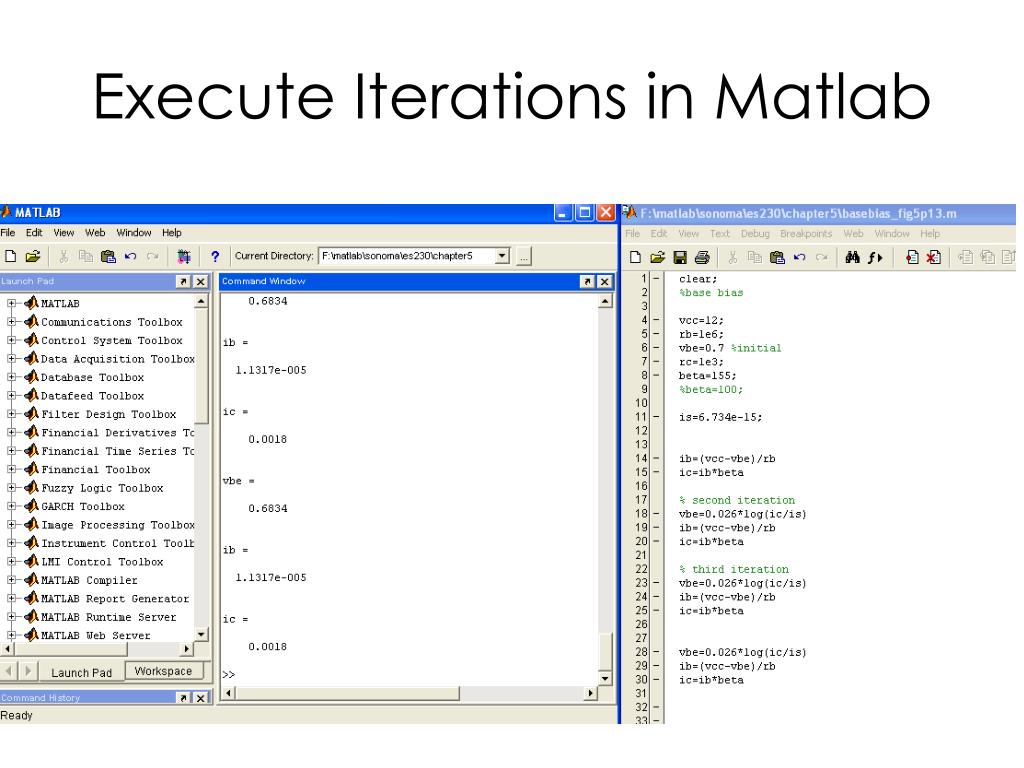Click Find binoculars icon in editor
The image size is (1024, 768).
click(x=852, y=257)
